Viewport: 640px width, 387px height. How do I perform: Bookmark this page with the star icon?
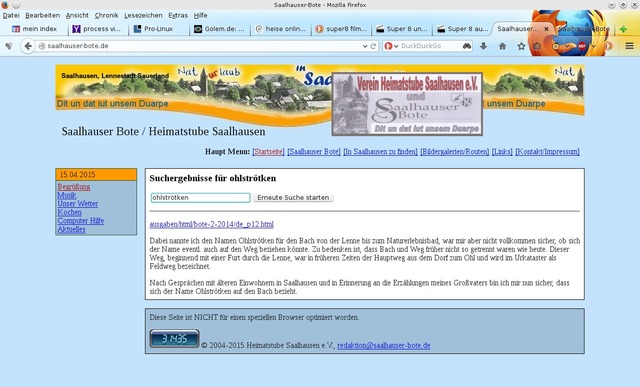(x=521, y=46)
